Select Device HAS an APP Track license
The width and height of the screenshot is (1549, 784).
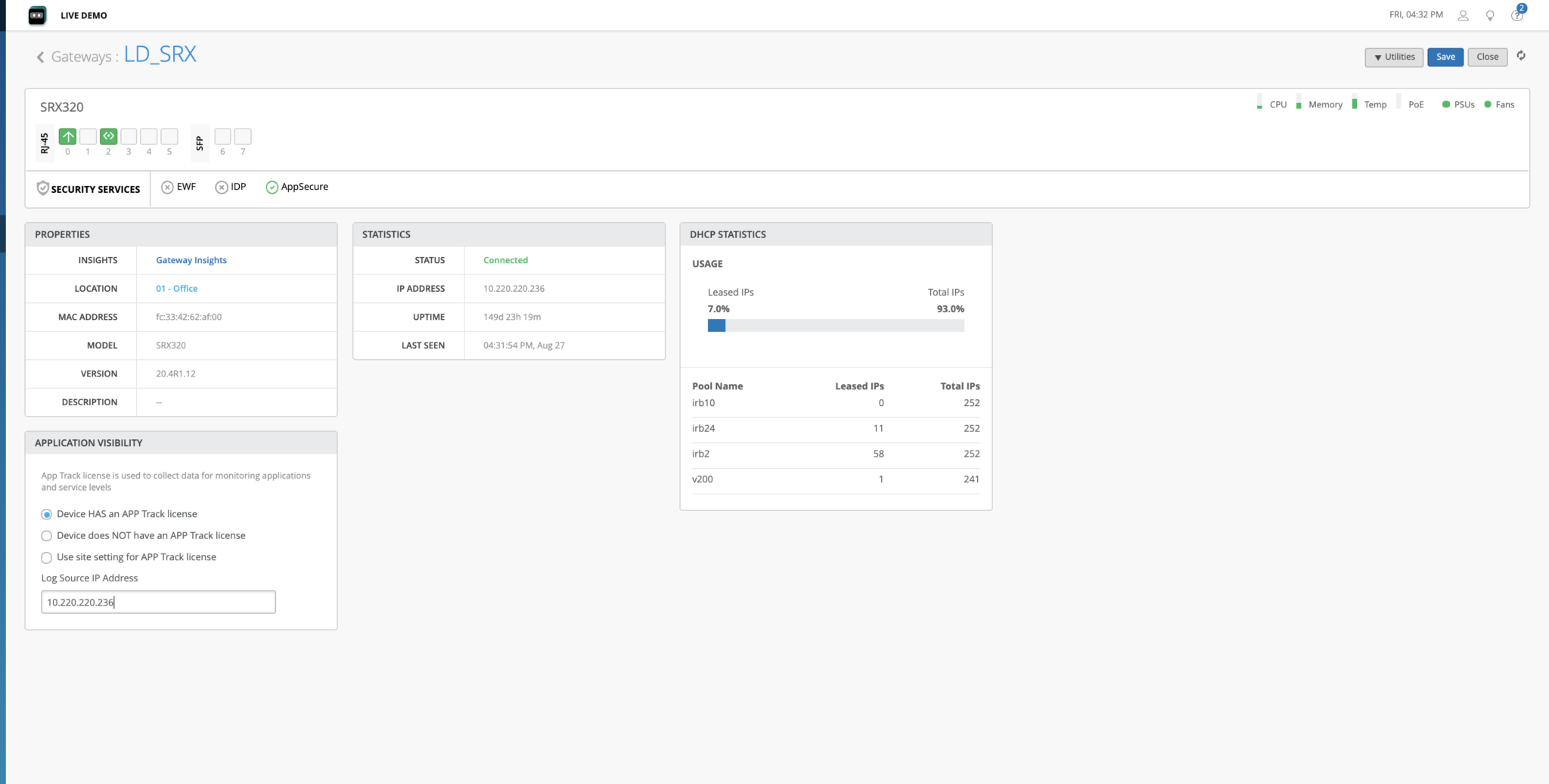click(x=47, y=514)
